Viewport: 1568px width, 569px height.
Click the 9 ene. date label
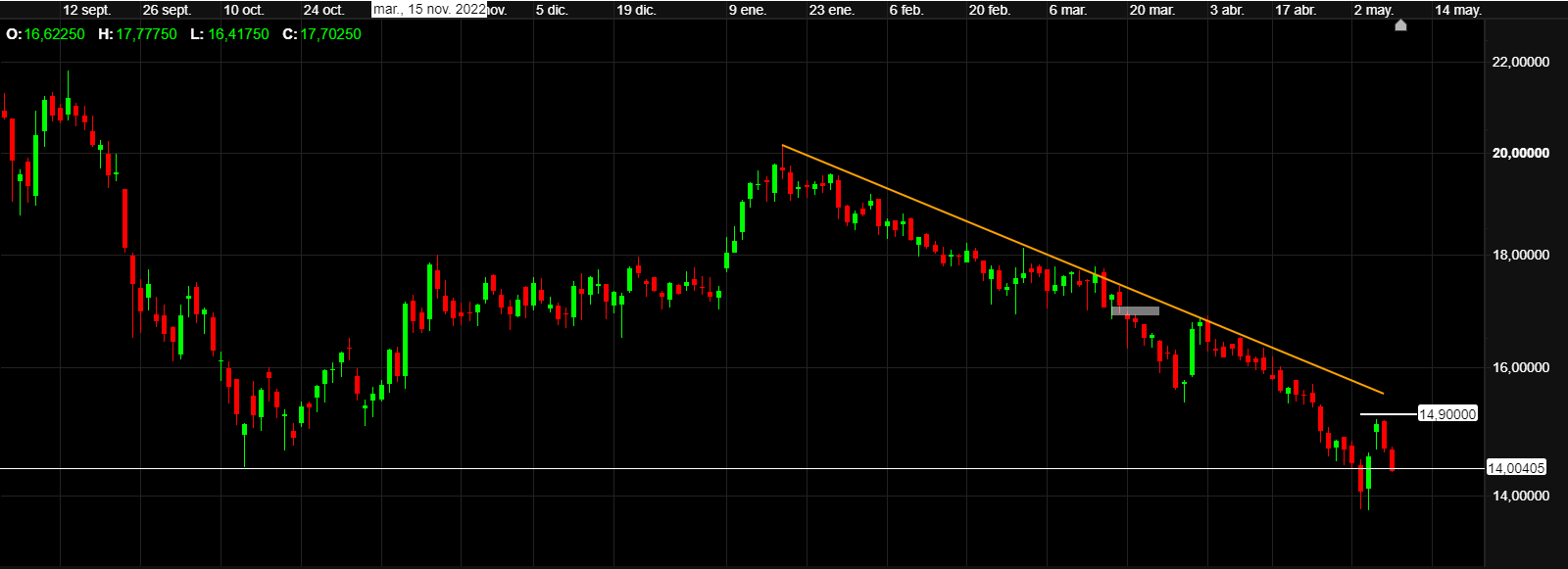[748, 10]
